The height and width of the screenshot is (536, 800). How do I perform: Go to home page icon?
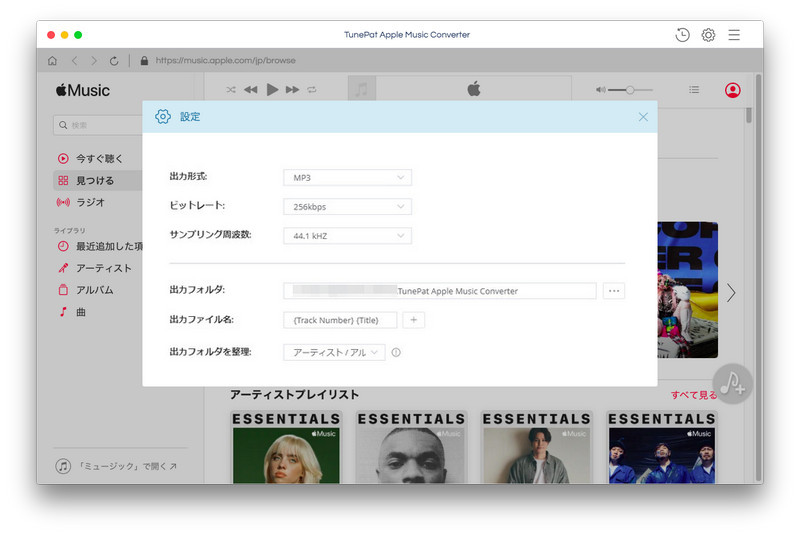[x=52, y=61]
